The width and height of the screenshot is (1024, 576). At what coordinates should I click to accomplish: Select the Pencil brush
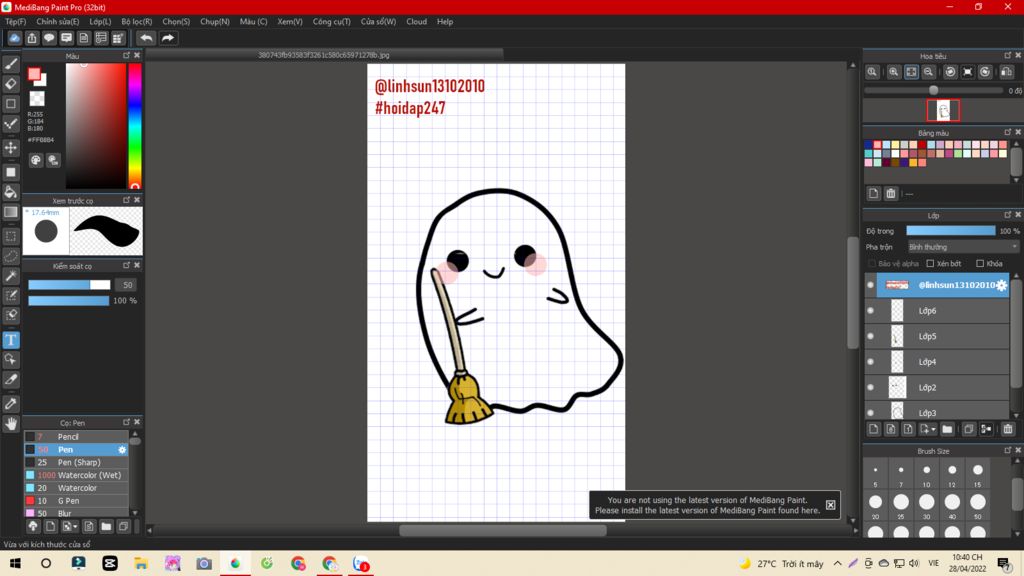tap(76, 437)
